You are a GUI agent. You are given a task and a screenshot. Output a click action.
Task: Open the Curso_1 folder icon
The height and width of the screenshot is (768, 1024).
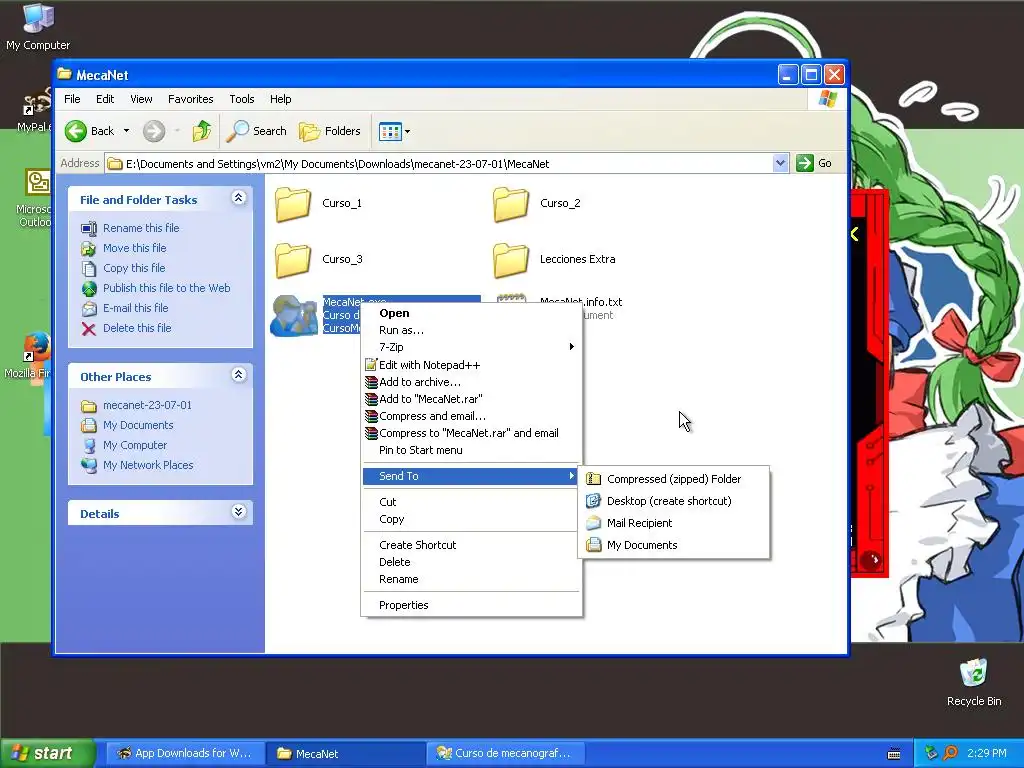point(293,204)
